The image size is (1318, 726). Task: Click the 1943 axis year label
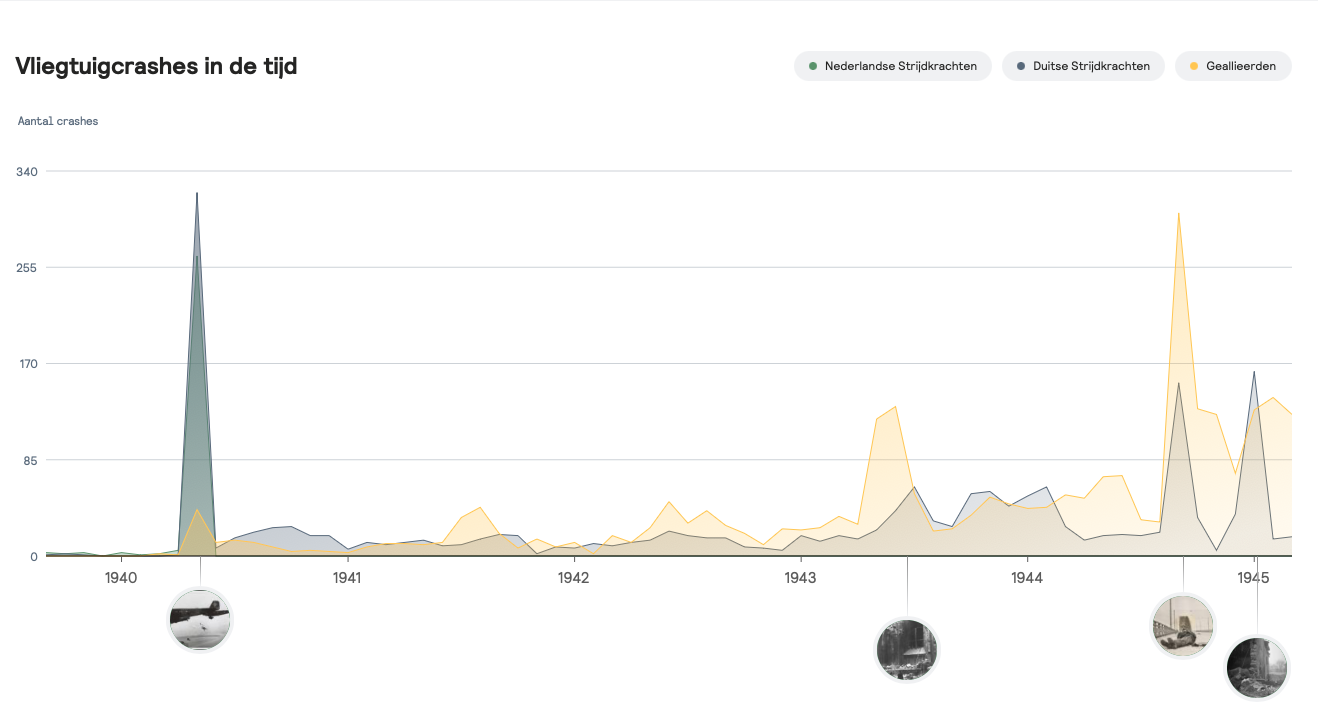coord(800,578)
